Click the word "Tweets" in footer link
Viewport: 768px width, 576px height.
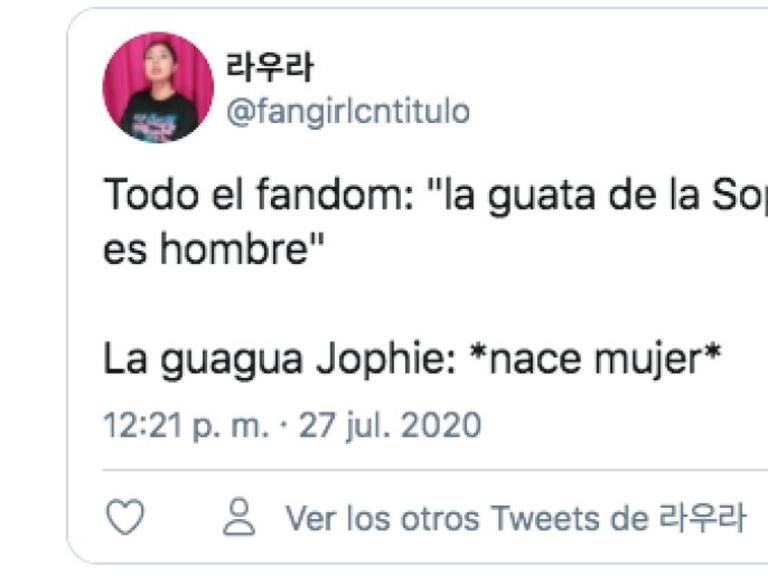[x=545, y=518]
